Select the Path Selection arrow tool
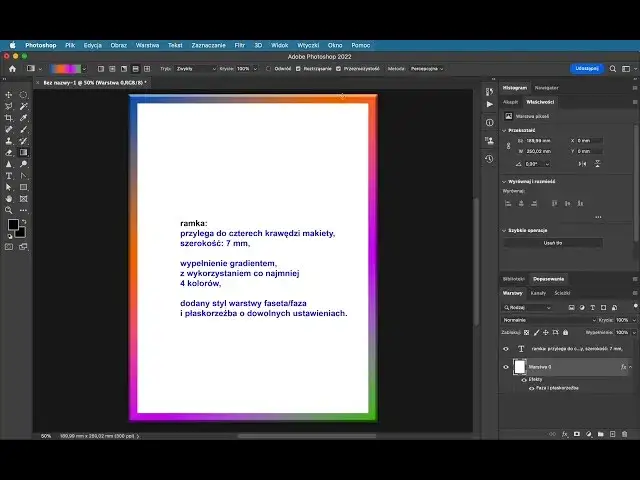Screen dimensions: 640x480 coord(9,187)
